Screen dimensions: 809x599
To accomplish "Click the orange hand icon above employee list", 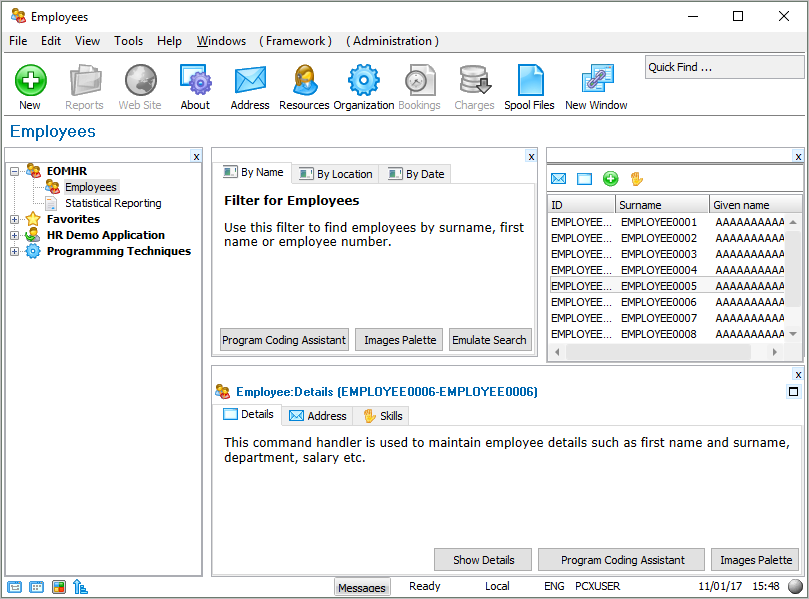I will click(636, 179).
